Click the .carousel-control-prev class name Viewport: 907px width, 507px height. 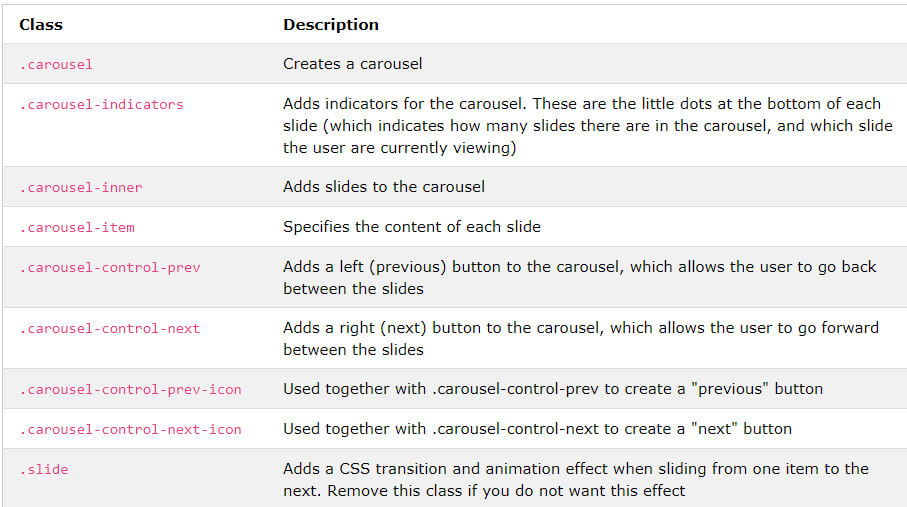tap(110, 267)
